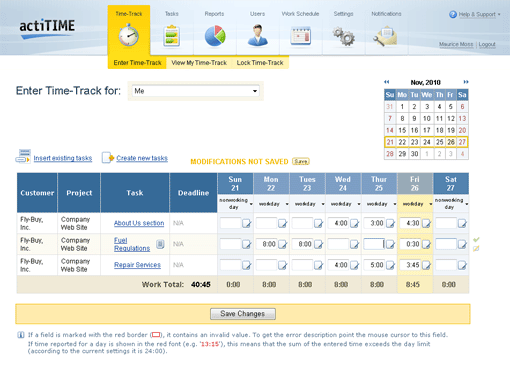
Task: Click the Create new tasks link
Action: click(x=142, y=158)
